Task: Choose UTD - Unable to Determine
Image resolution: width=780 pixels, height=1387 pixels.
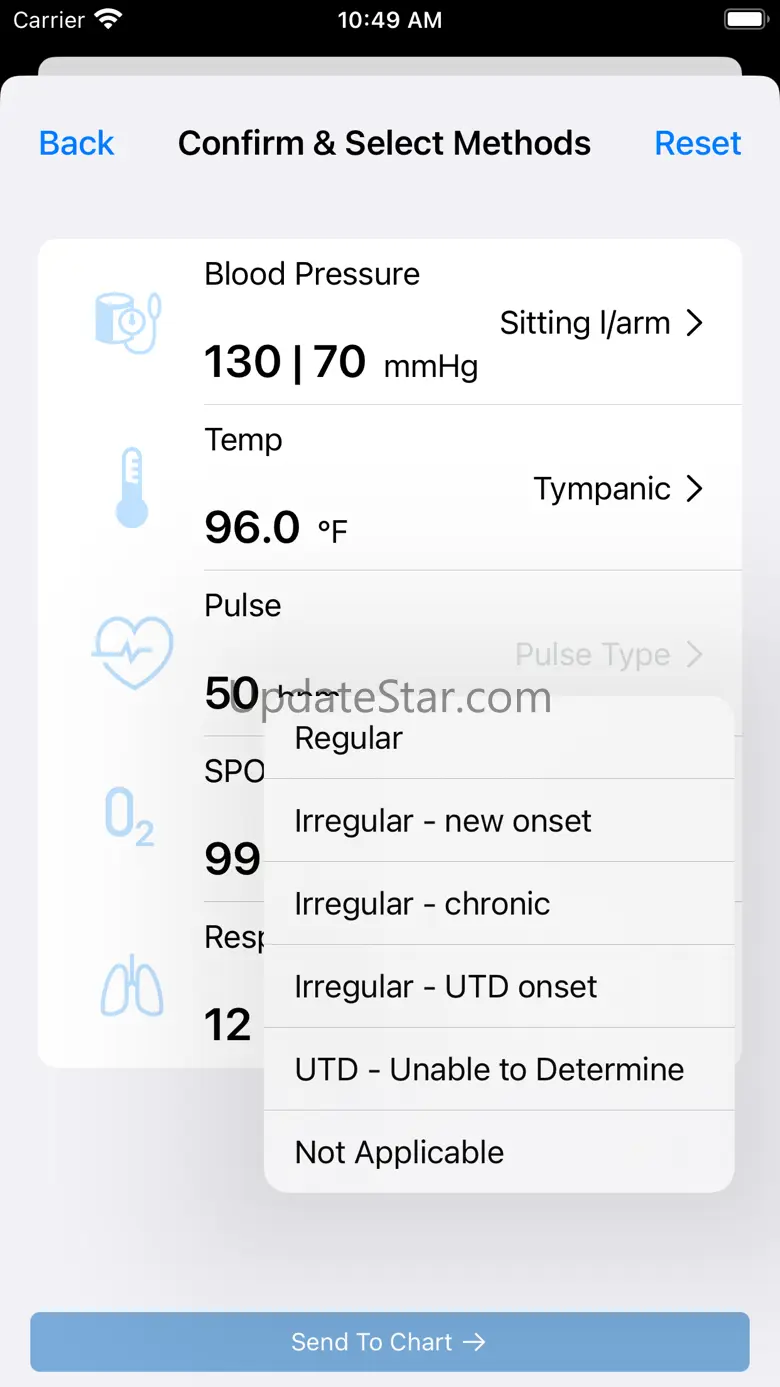Action: click(498, 1070)
